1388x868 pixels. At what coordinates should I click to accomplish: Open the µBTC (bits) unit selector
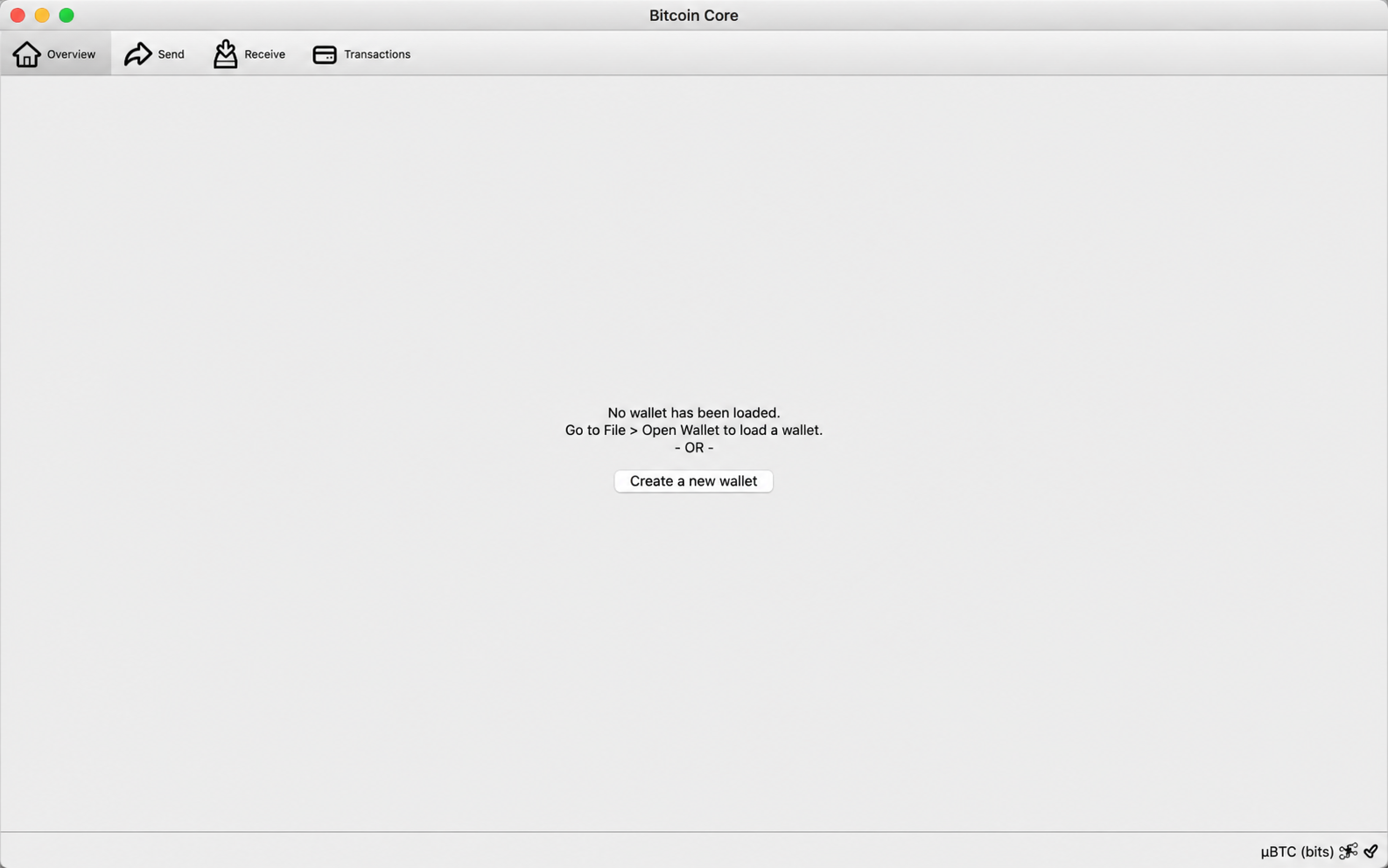[1297, 851]
